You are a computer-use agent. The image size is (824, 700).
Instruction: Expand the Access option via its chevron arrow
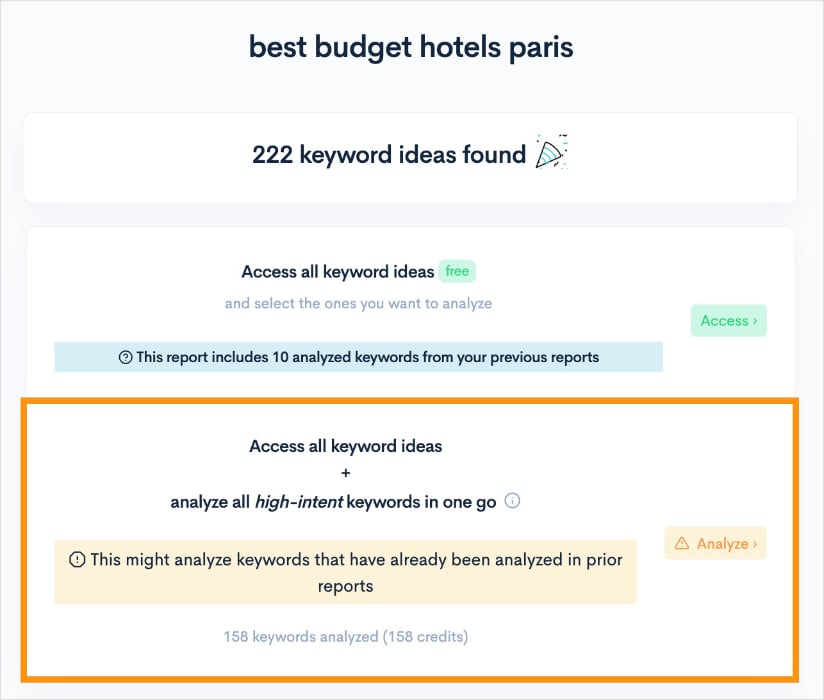click(x=756, y=320)
